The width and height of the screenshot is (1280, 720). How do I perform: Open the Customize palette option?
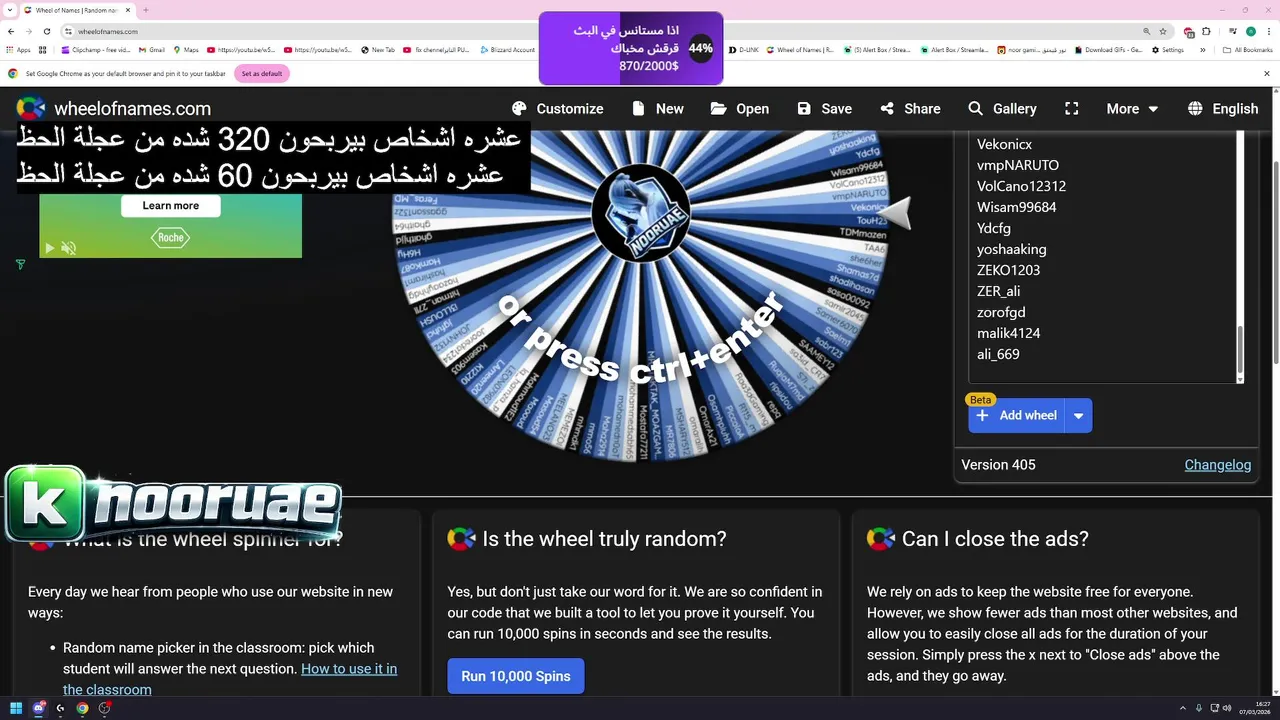tap(557, 109)
